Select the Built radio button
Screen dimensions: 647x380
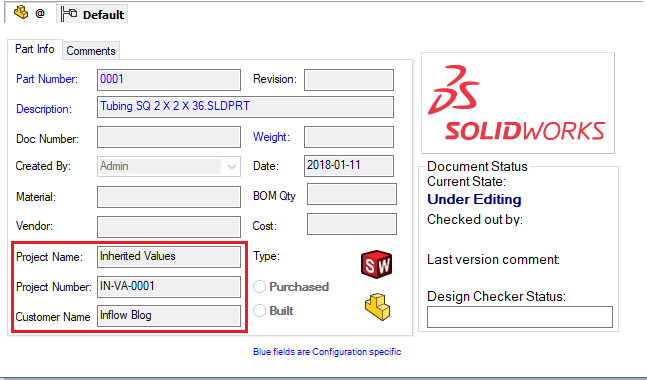pyautogui.click(x=259, y=311)
